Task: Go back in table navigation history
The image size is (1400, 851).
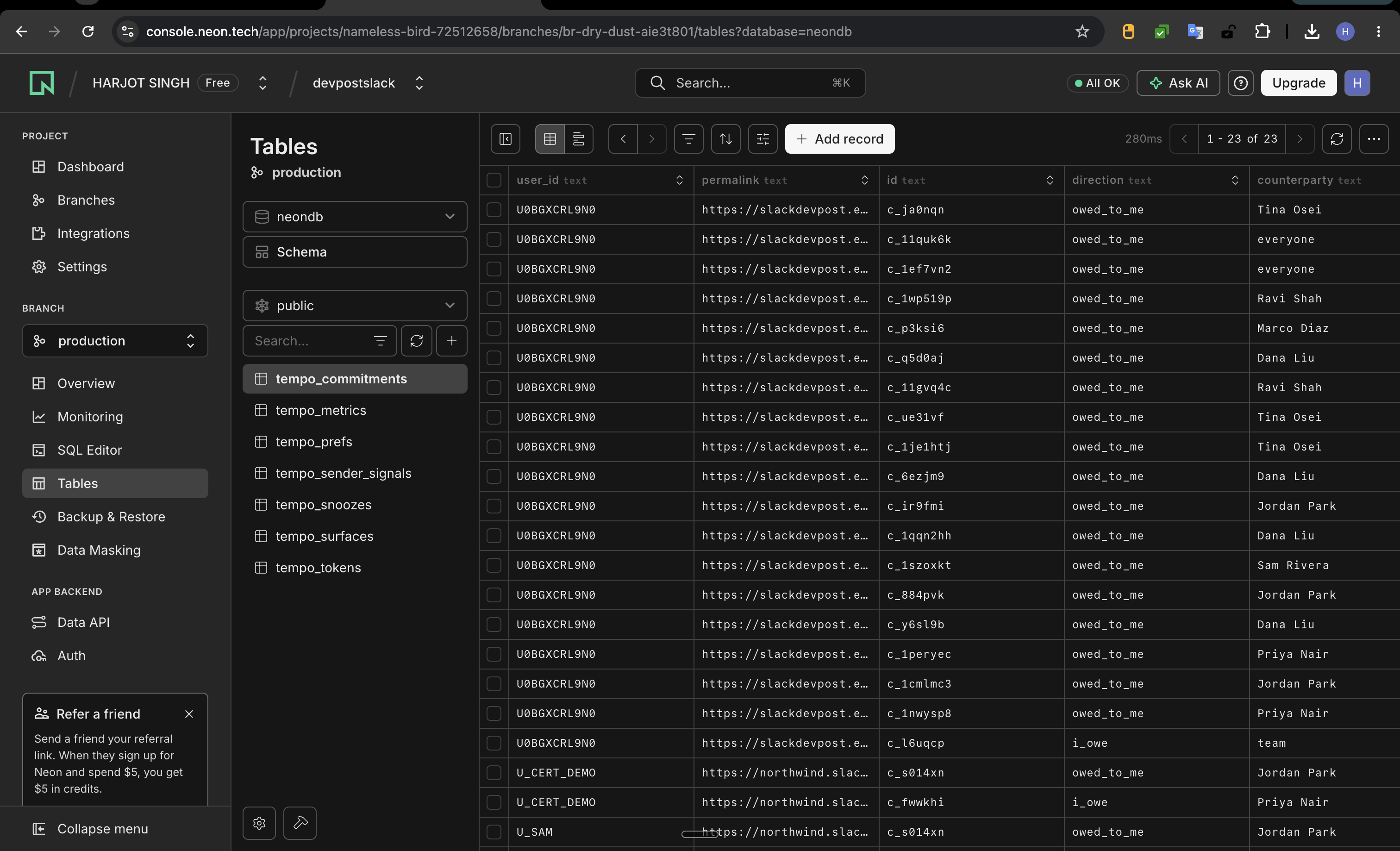Action: (x=623, y=138)
